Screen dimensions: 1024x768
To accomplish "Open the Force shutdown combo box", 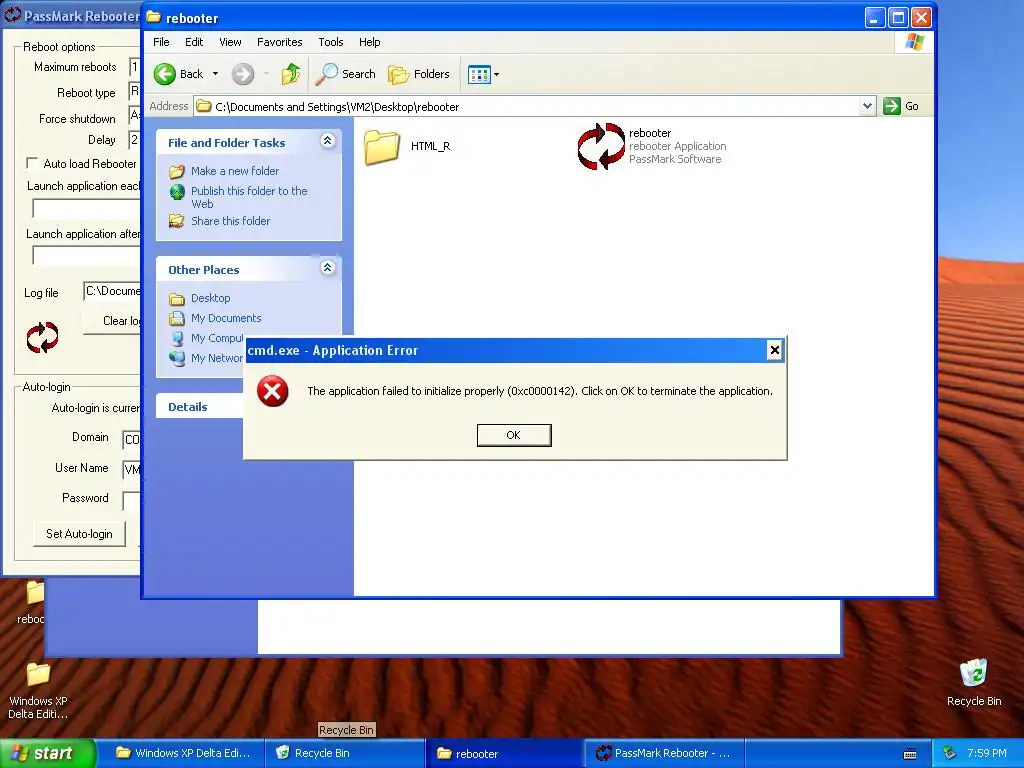I will tap(135, 116).
